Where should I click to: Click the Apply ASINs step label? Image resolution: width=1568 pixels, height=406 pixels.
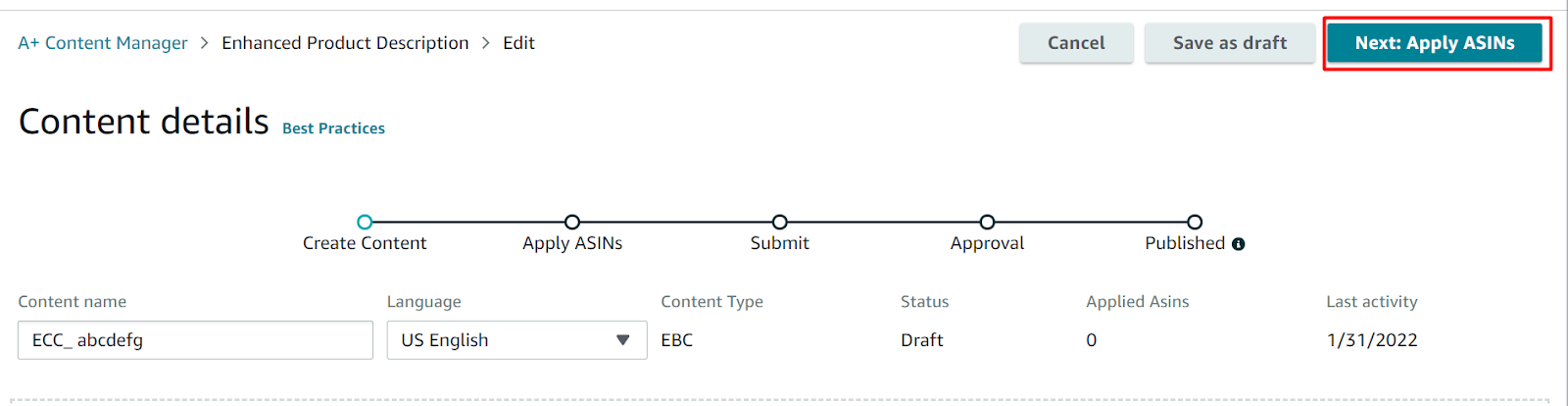pos(572,243)
